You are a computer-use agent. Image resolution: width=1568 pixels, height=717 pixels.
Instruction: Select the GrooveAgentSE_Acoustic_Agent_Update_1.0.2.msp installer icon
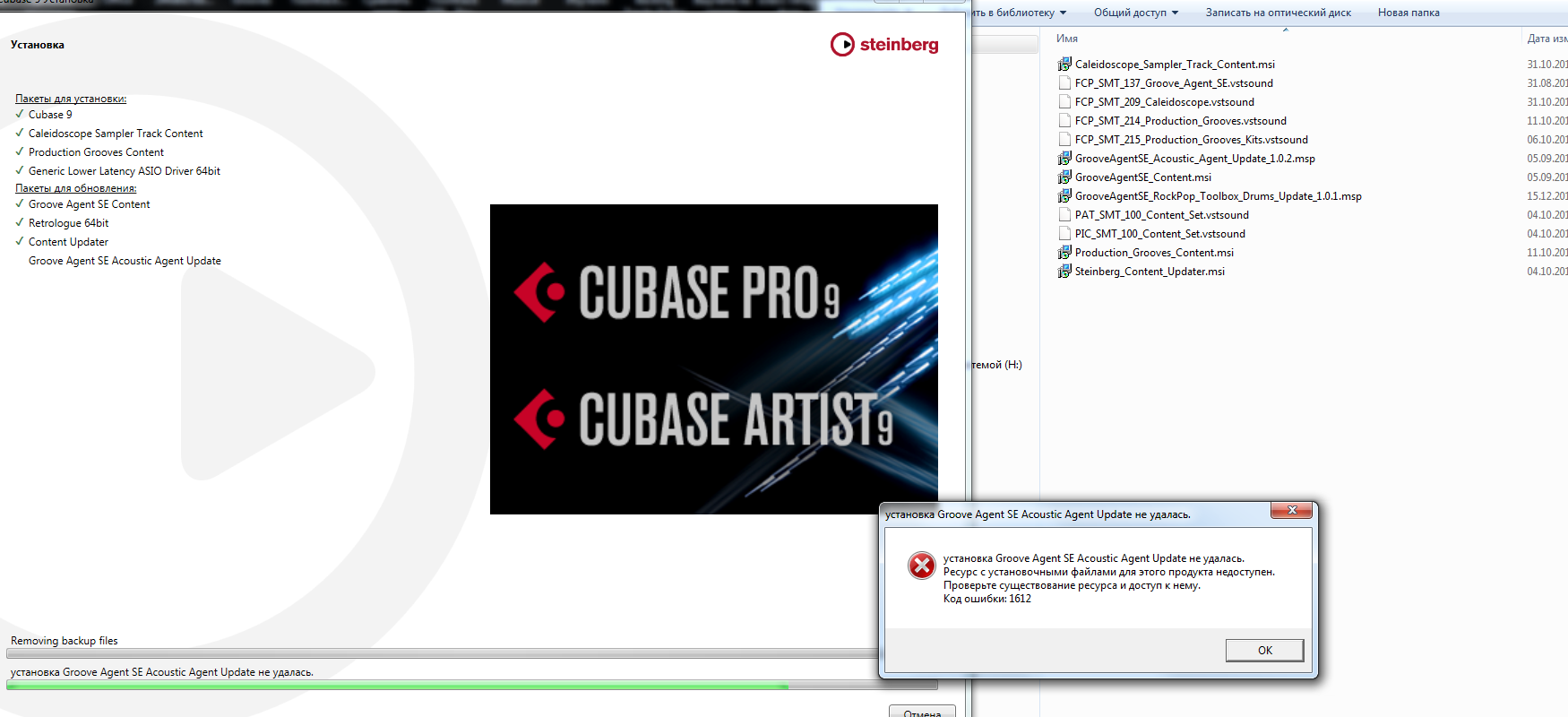(1064, 159)
